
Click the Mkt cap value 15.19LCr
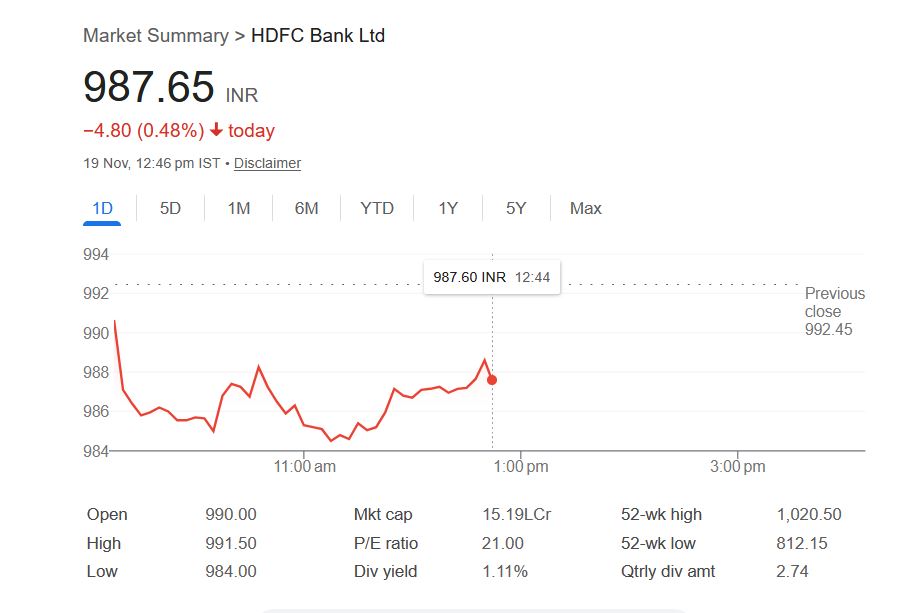[x=516, y=514]
